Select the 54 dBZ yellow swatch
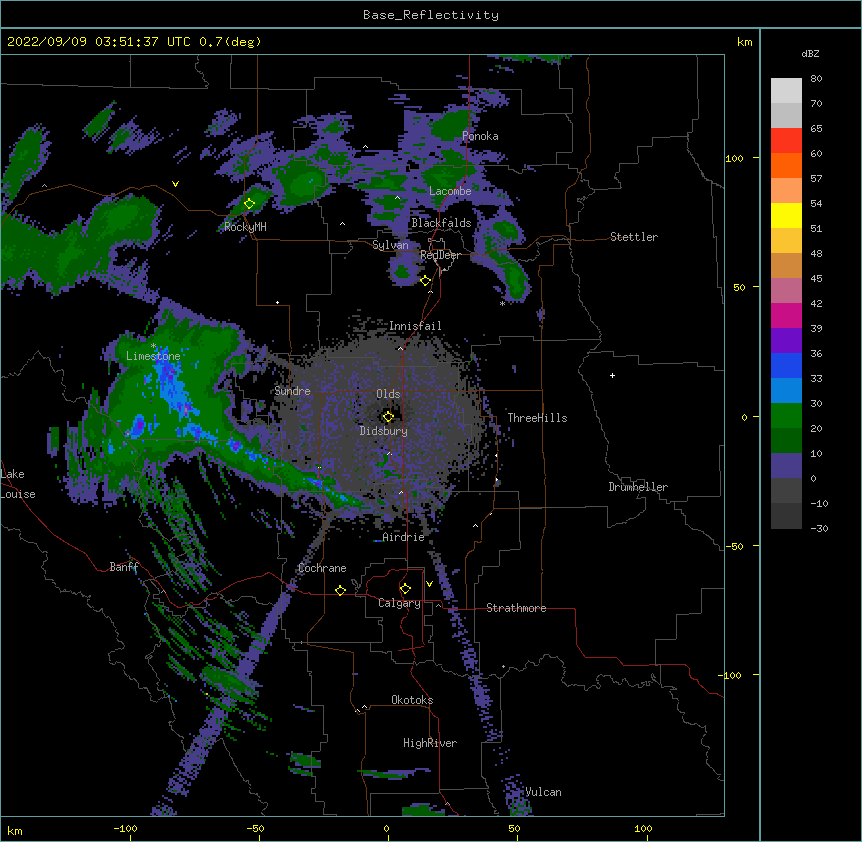The width and height of the screenshot is (862, 842). (786, 215)
